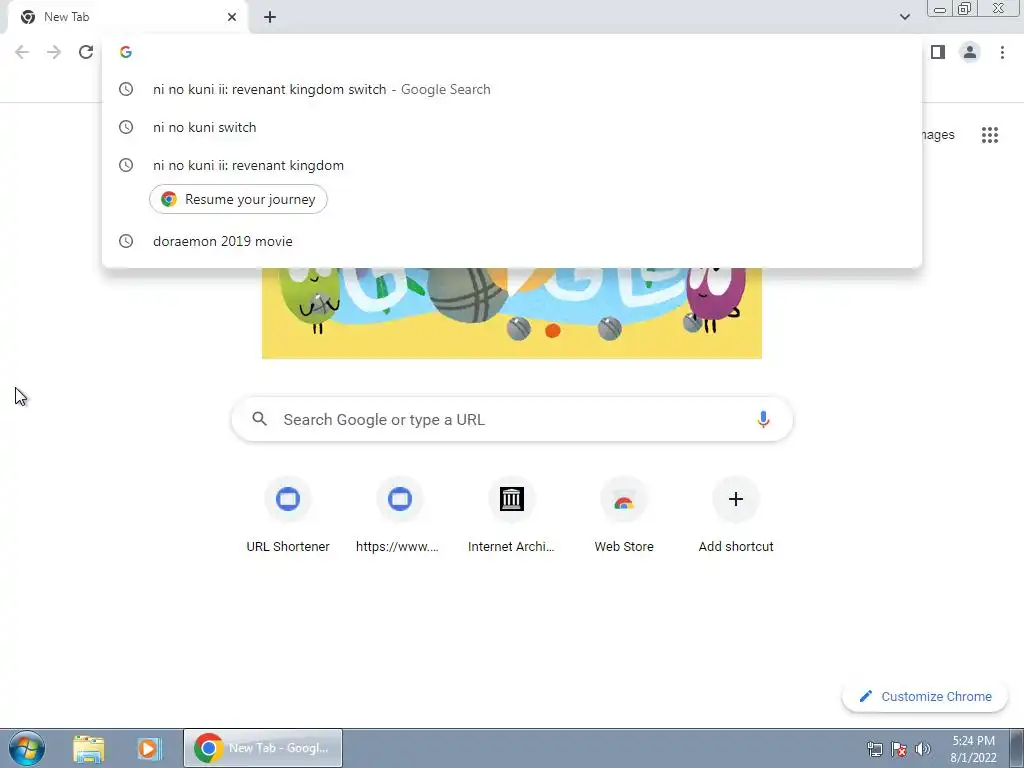
Task: Open the Web Store shortcut
Action: click(624, 515)
